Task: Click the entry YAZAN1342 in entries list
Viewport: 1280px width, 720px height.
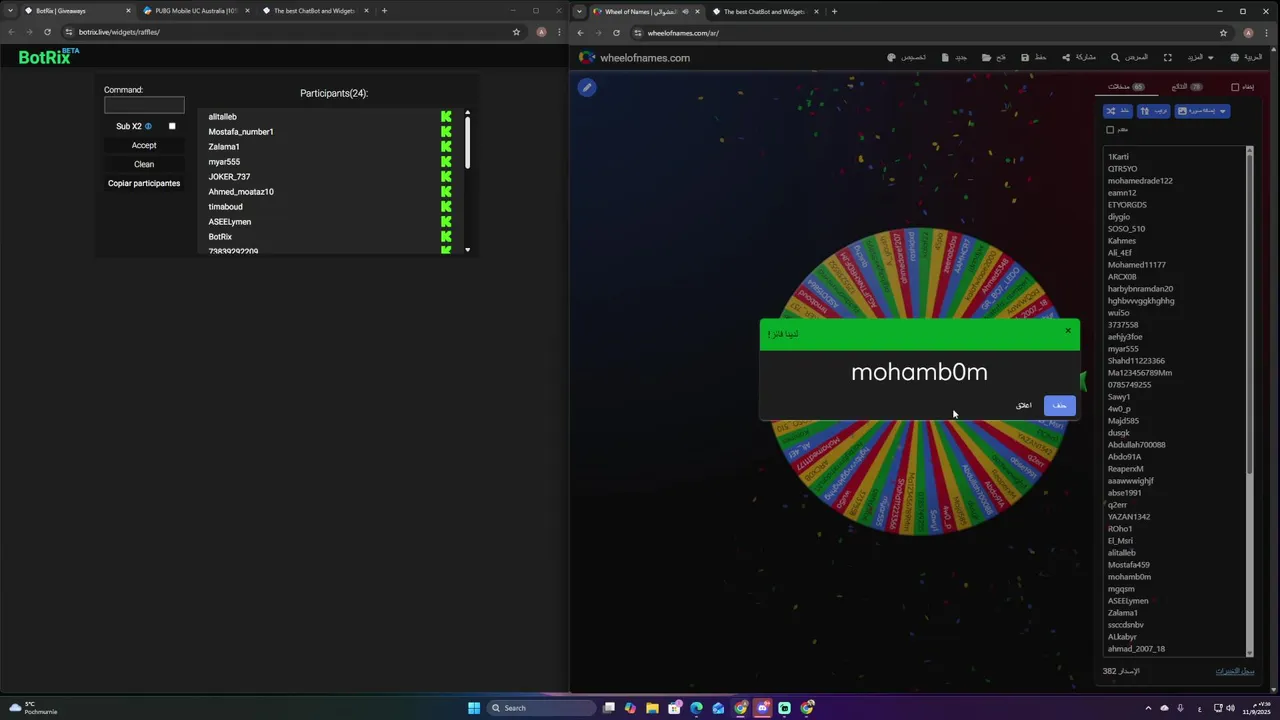Action: pyautogui.click(x=1129, y=517)
